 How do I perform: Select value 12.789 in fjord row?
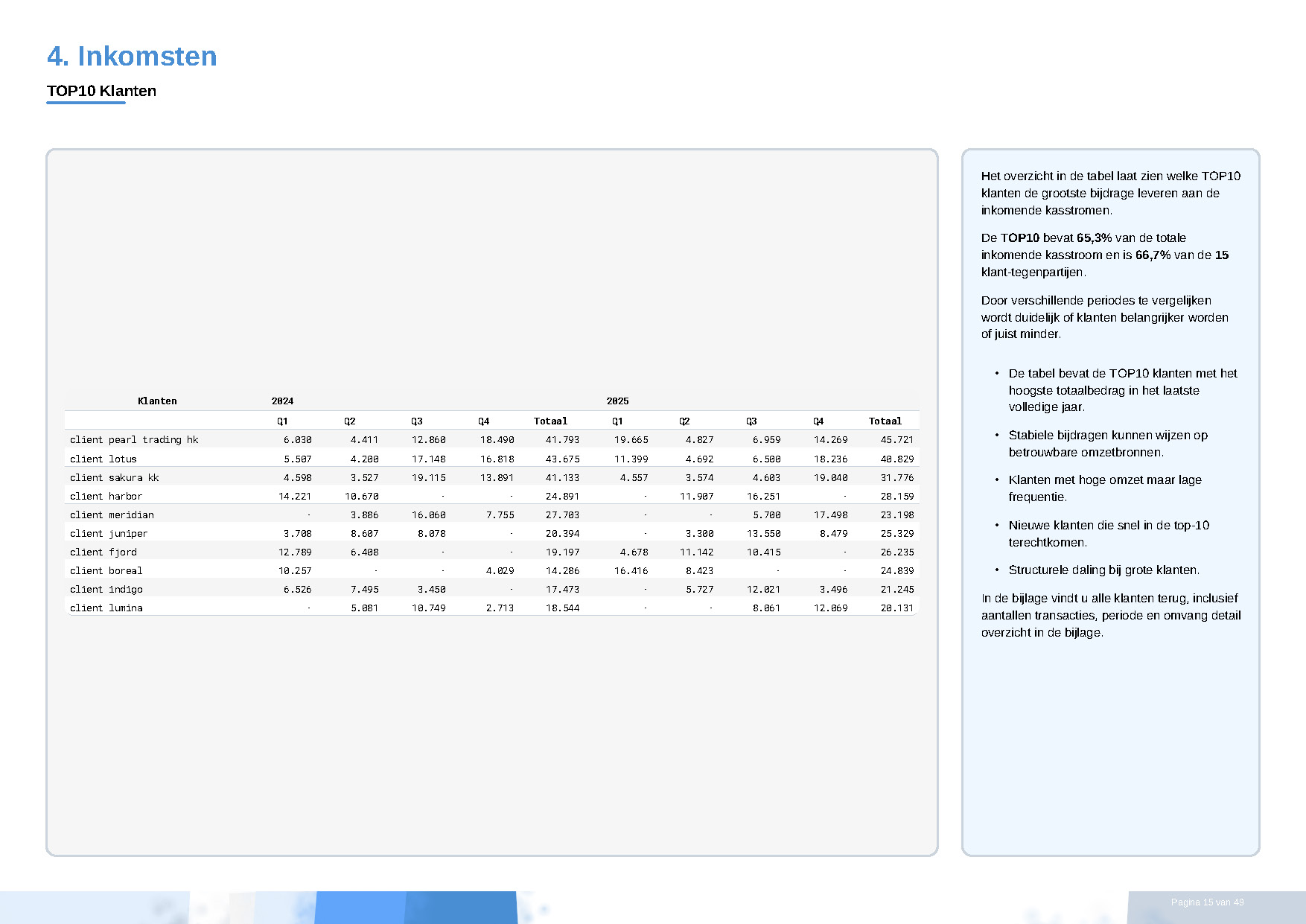(295, 552)
